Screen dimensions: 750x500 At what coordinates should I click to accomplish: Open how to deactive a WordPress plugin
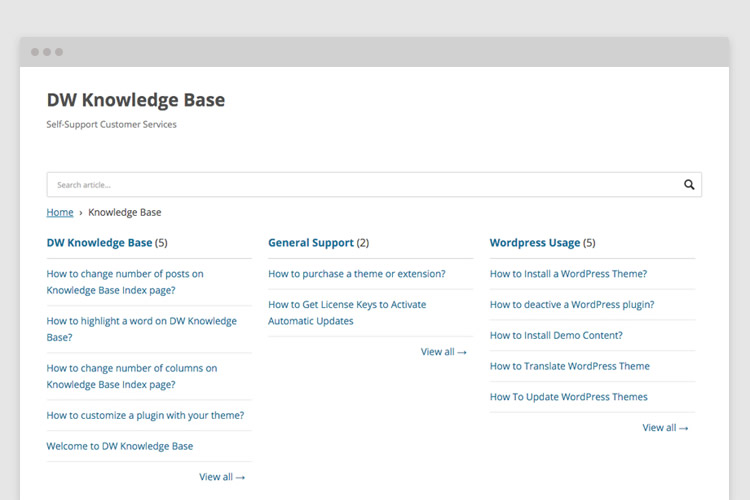(x=572, y=305)
